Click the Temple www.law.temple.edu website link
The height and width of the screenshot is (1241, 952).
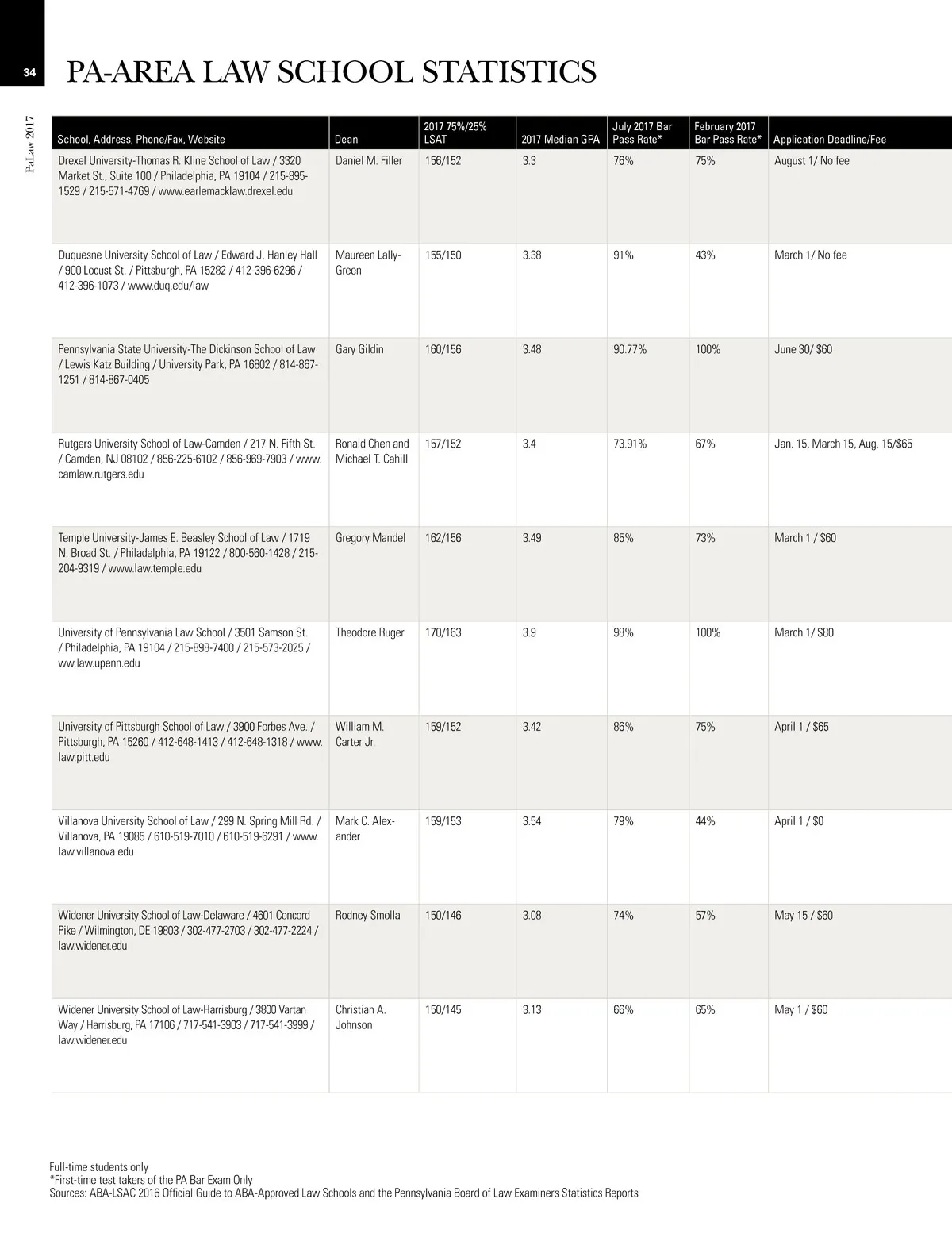pyautogui.click(x=155, y=569)
